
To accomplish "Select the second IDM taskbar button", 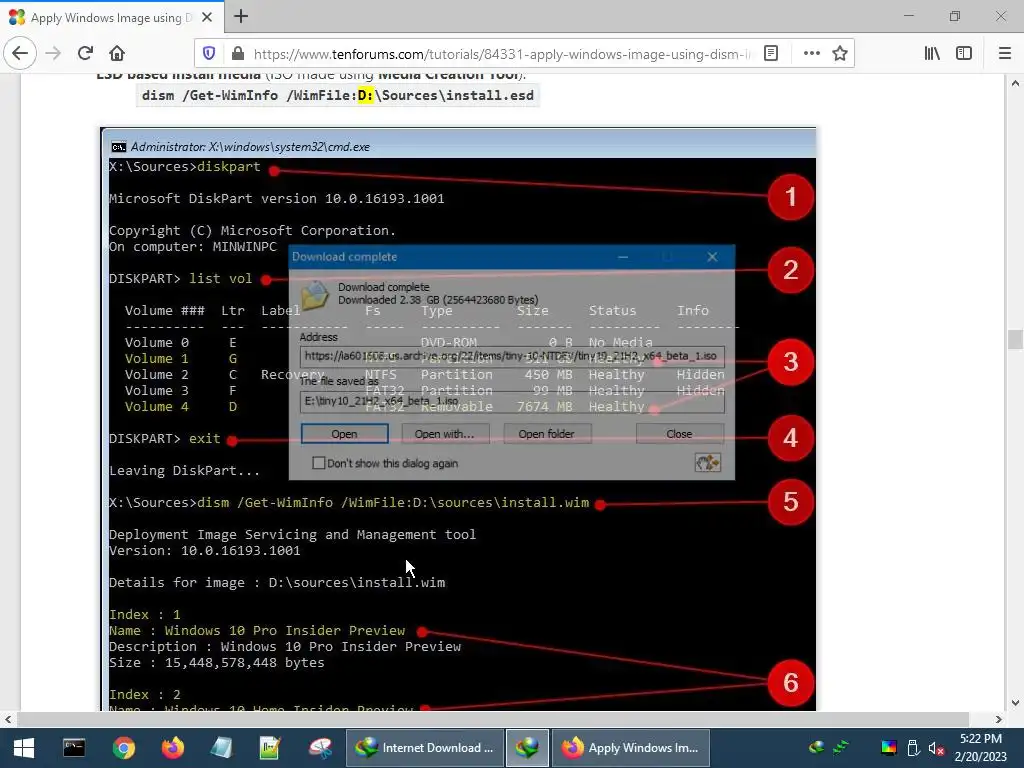I will (x=527, y=748).
